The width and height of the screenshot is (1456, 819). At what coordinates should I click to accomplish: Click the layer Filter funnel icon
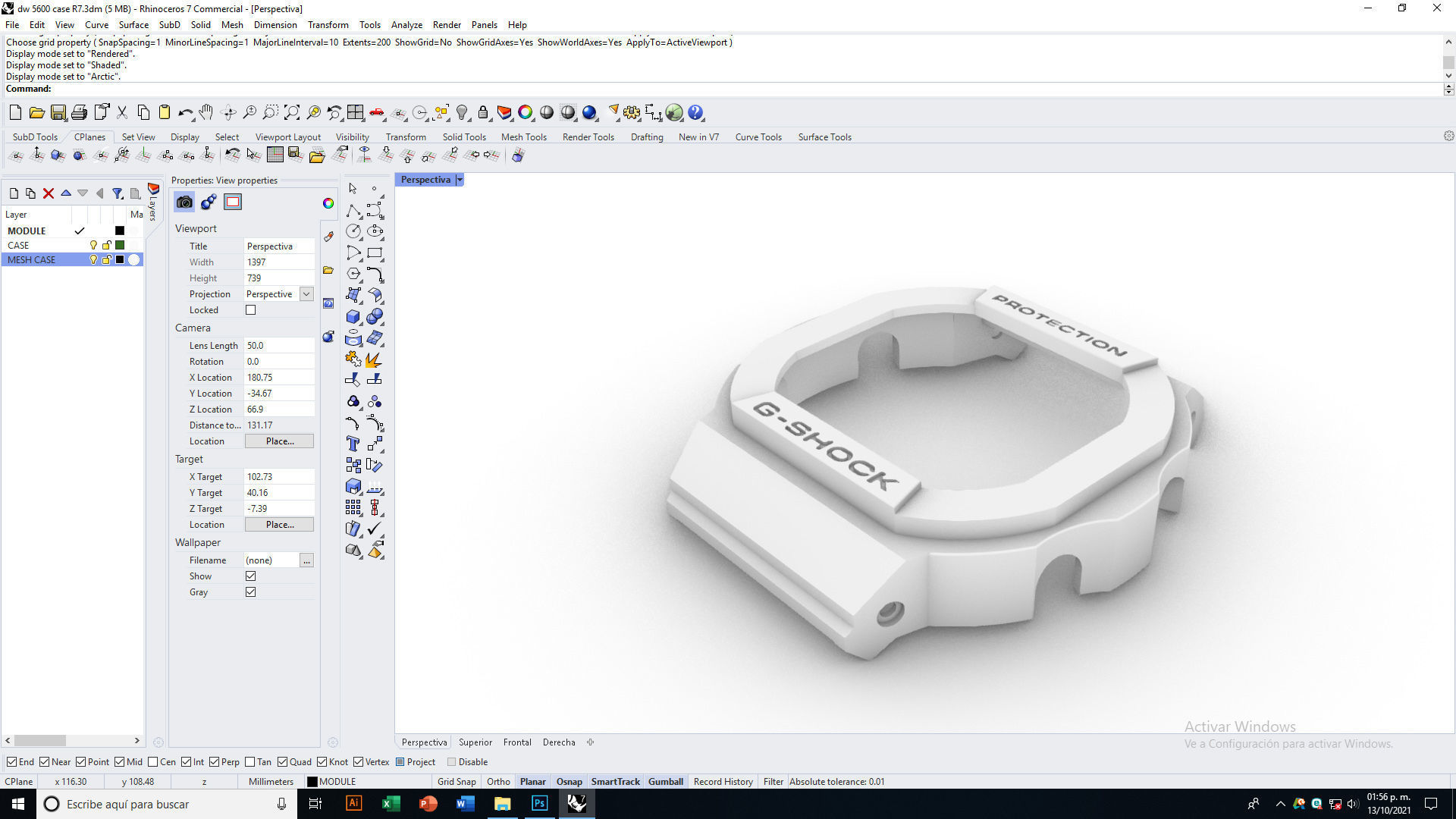click(x=118, y=193)
